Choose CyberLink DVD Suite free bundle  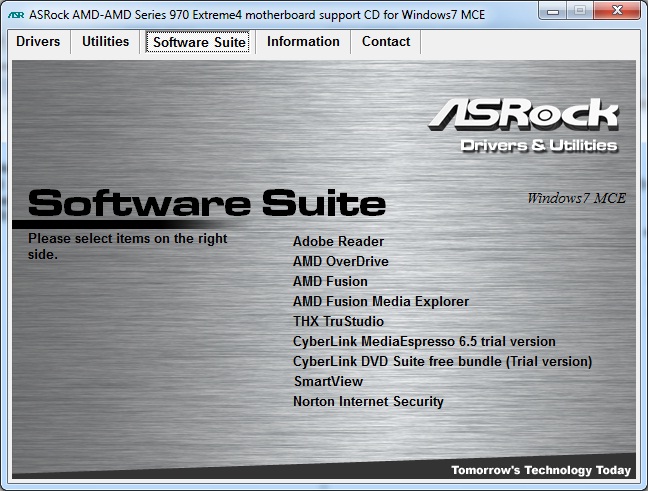tap(442, 361)
